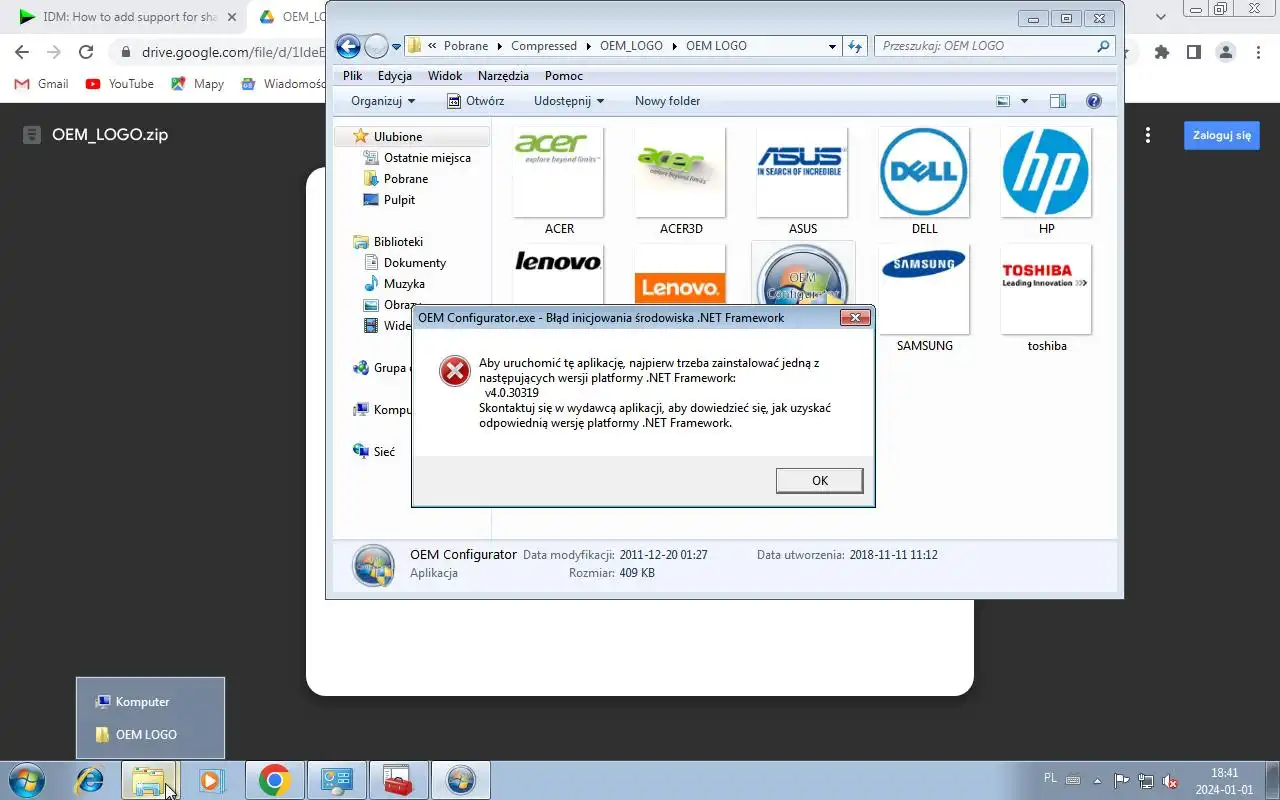Click OK in the .NET error dialog
The image size is (1280, 800).
pos(820,481)
